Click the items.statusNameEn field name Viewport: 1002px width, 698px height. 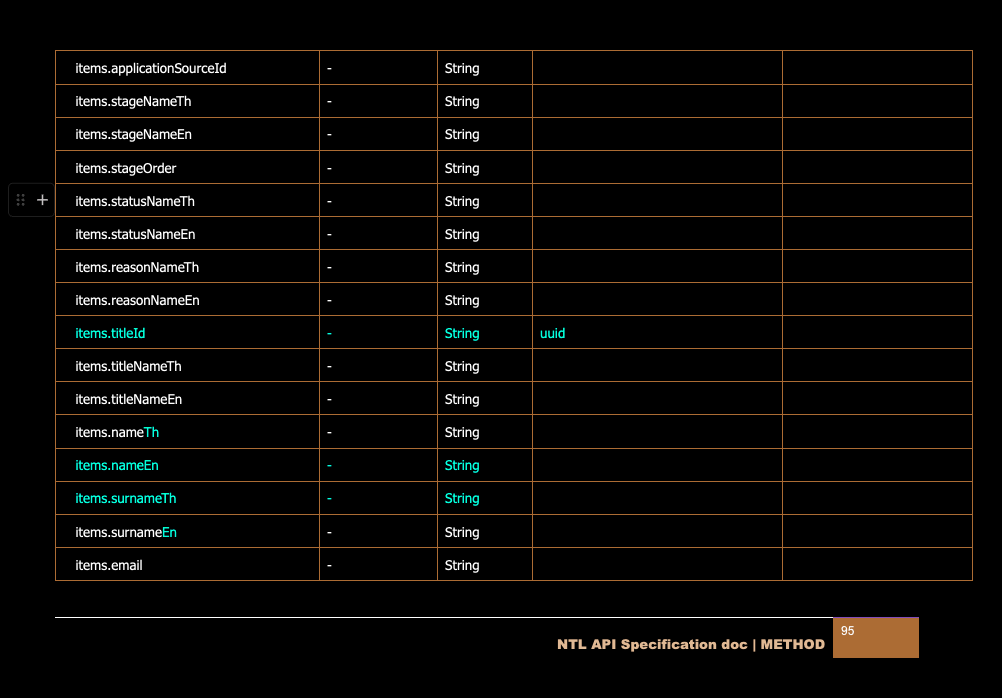click(135, 235)
